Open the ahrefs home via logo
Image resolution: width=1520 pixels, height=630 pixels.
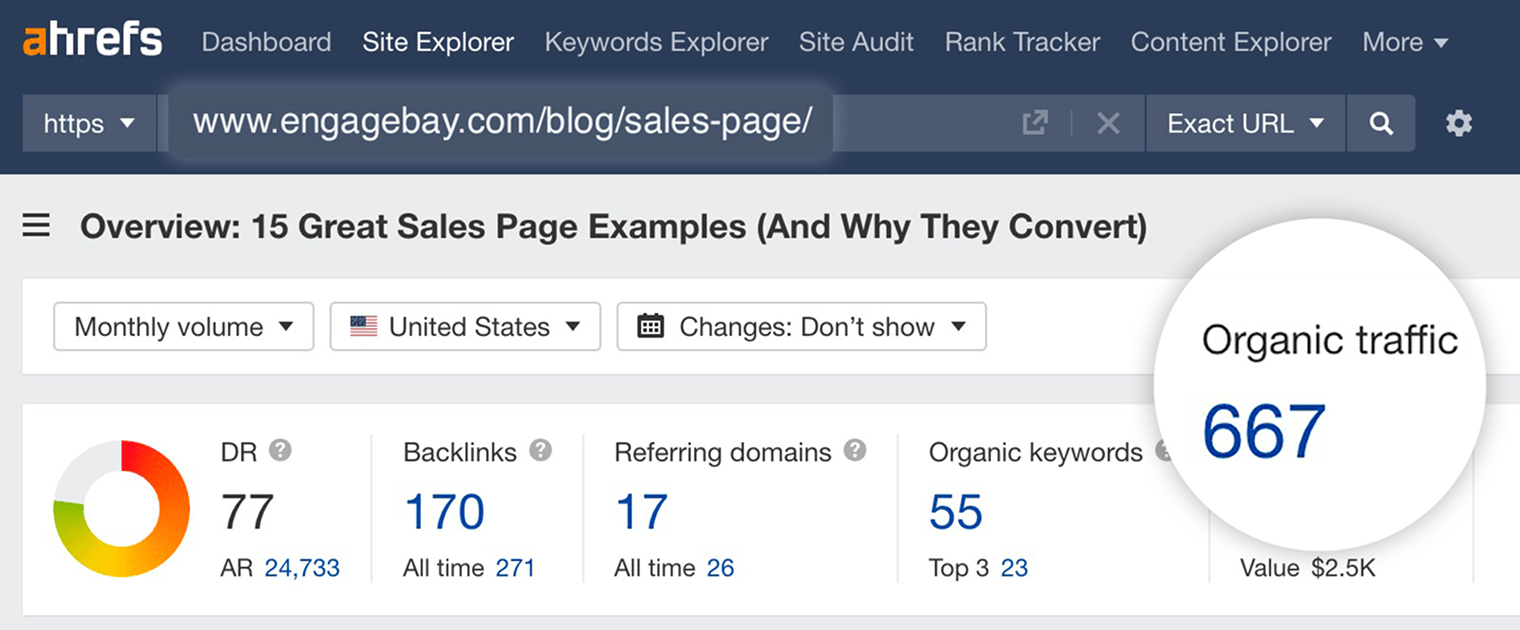tap(91, 40)
